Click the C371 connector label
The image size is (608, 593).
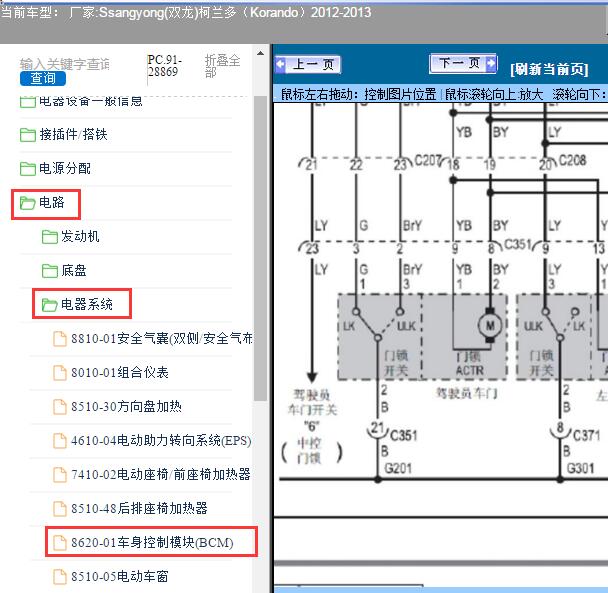pyautogui.click(x=586, y=436)
